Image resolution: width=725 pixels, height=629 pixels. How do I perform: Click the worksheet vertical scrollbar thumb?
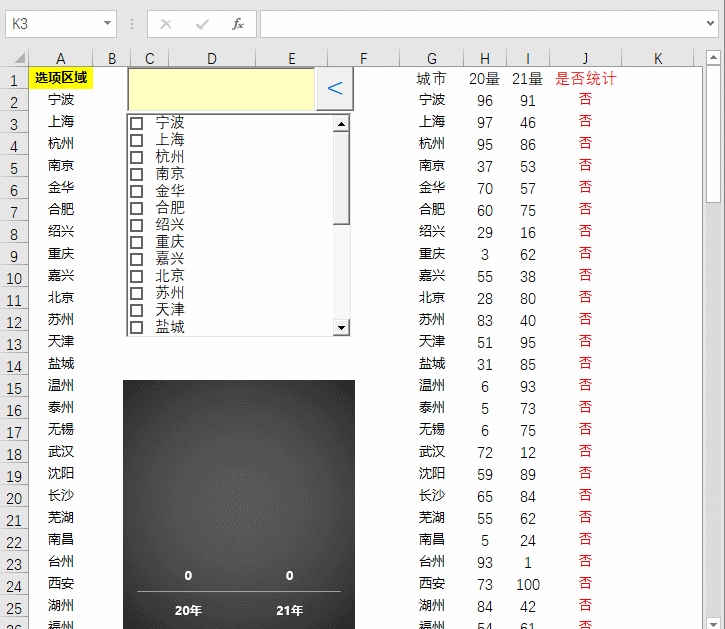[x=713, y=134]
